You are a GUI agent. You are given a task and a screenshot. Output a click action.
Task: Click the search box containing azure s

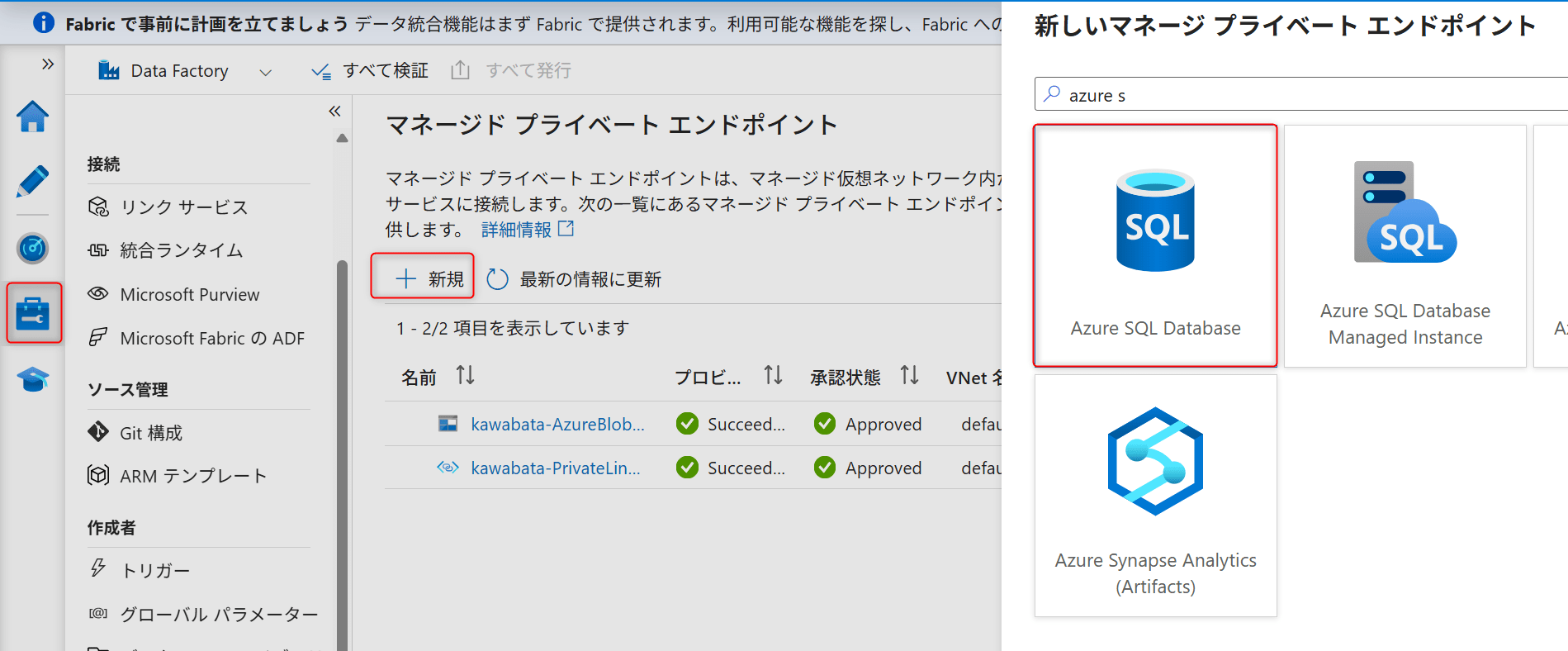click(x=1301, y=94)
